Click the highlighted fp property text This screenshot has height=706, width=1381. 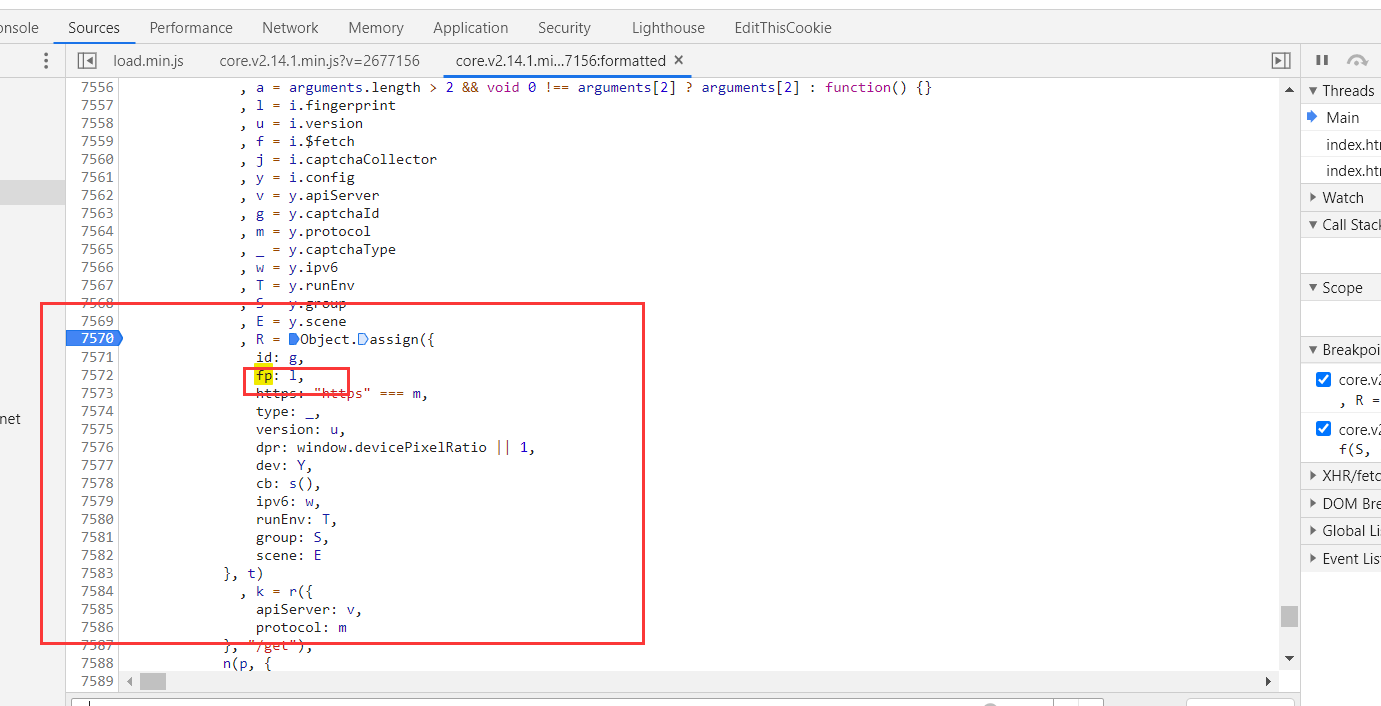click(x=264, y=375)
